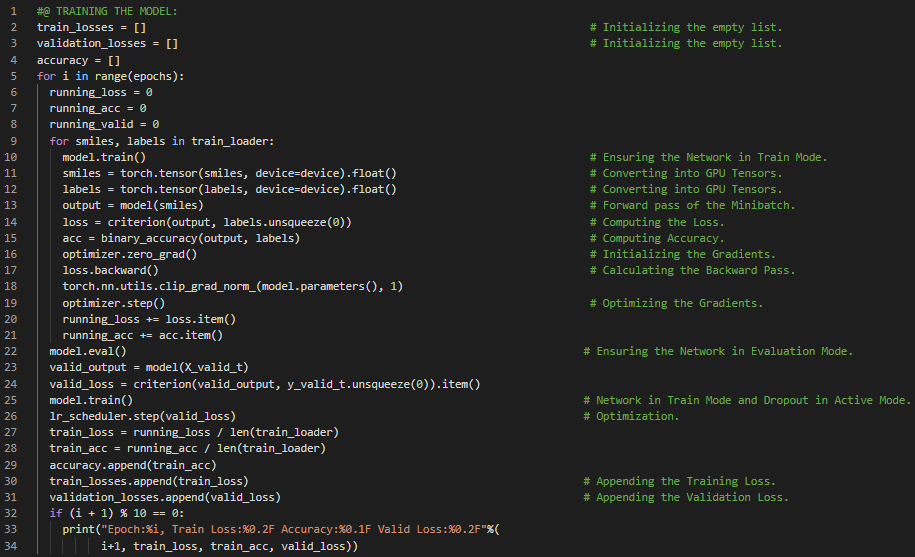The image size is (915, 557).
Task: Click the running_valid = 0 statement
Action: coord(104,124)
